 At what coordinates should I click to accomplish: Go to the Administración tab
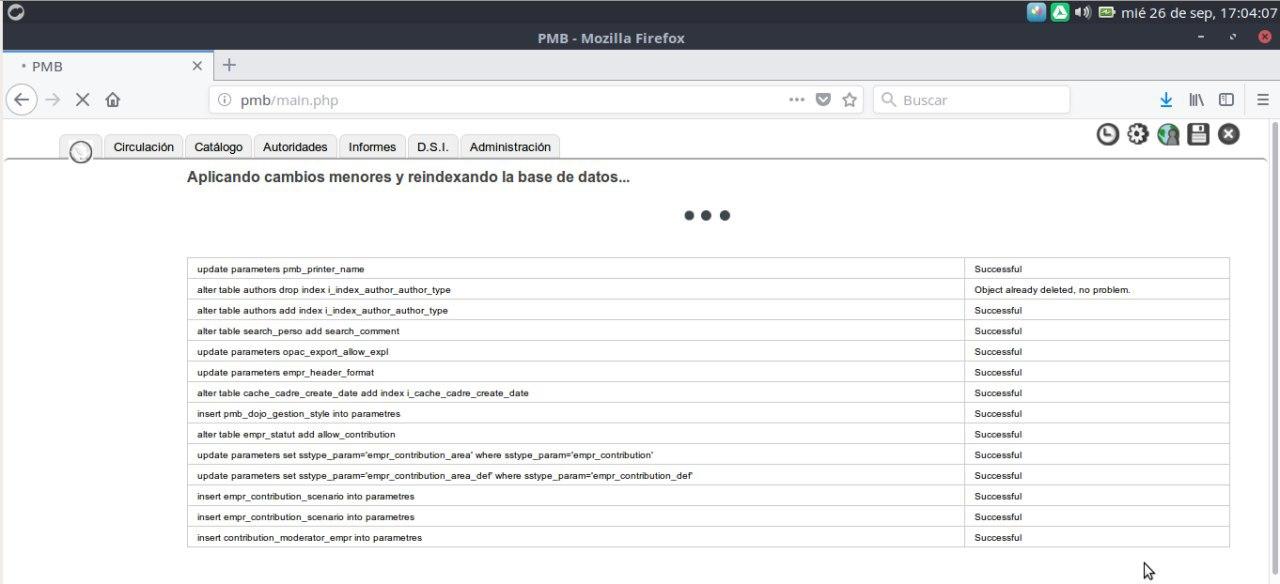[510, 147]
